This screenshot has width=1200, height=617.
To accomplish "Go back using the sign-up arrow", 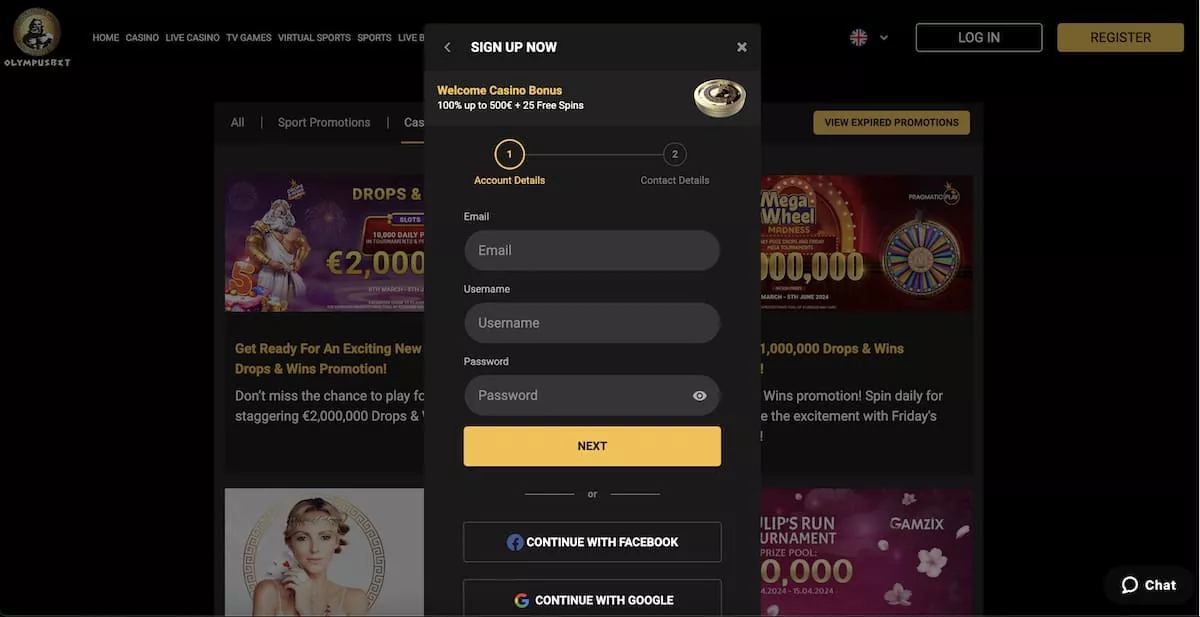I will click(447, 47).
